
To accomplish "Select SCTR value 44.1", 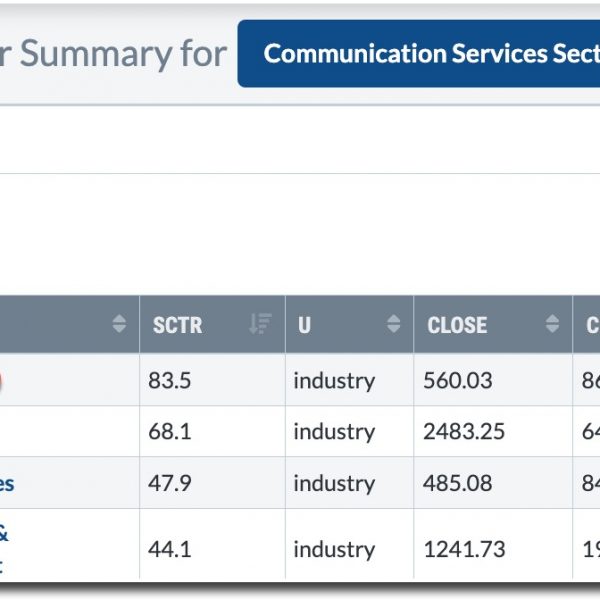I will pos(170,549).
